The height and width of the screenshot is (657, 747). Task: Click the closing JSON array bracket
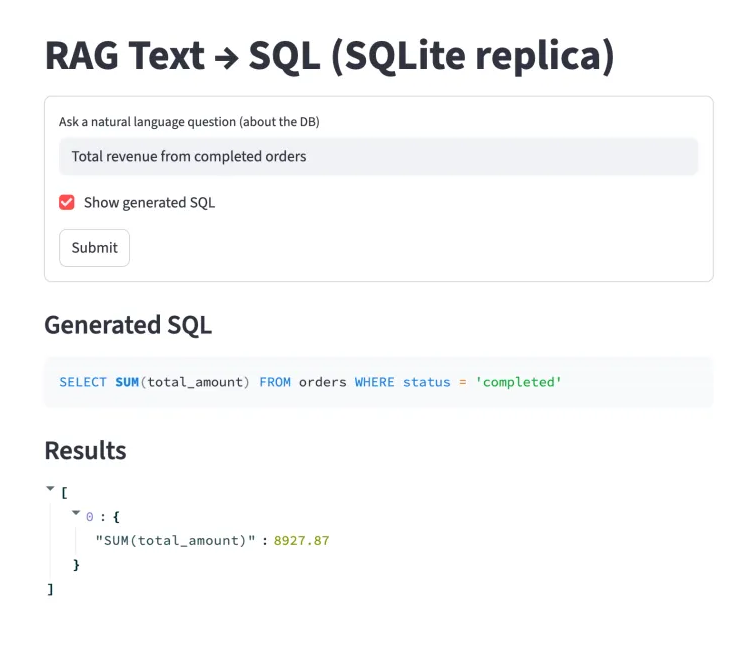coord(50,589)
